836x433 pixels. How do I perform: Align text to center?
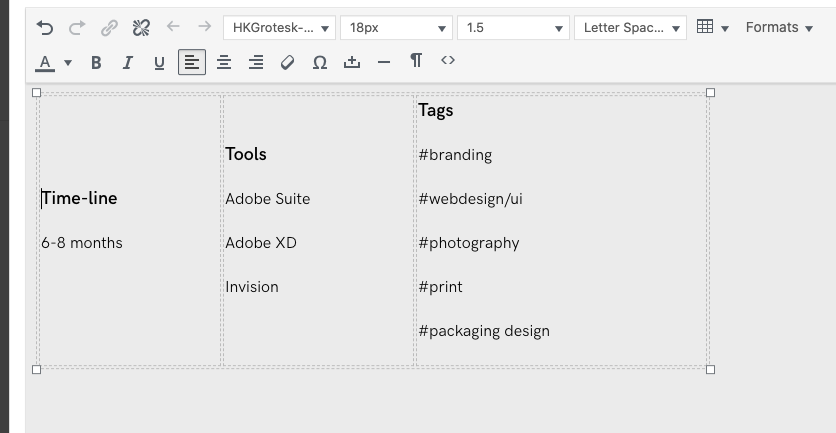224,62
